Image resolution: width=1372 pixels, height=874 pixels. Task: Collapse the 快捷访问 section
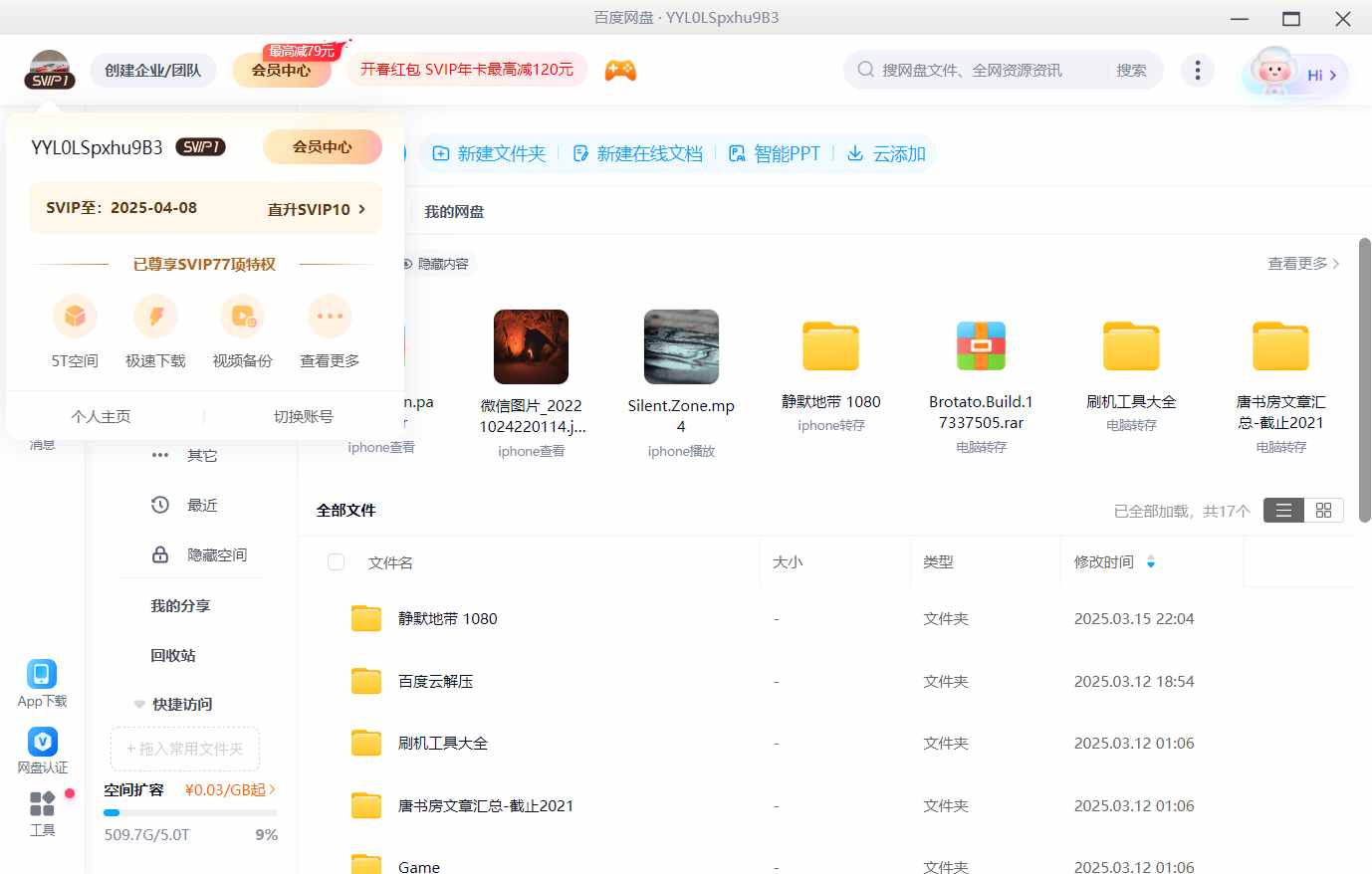pyautogui.click(x=139, y=705)
